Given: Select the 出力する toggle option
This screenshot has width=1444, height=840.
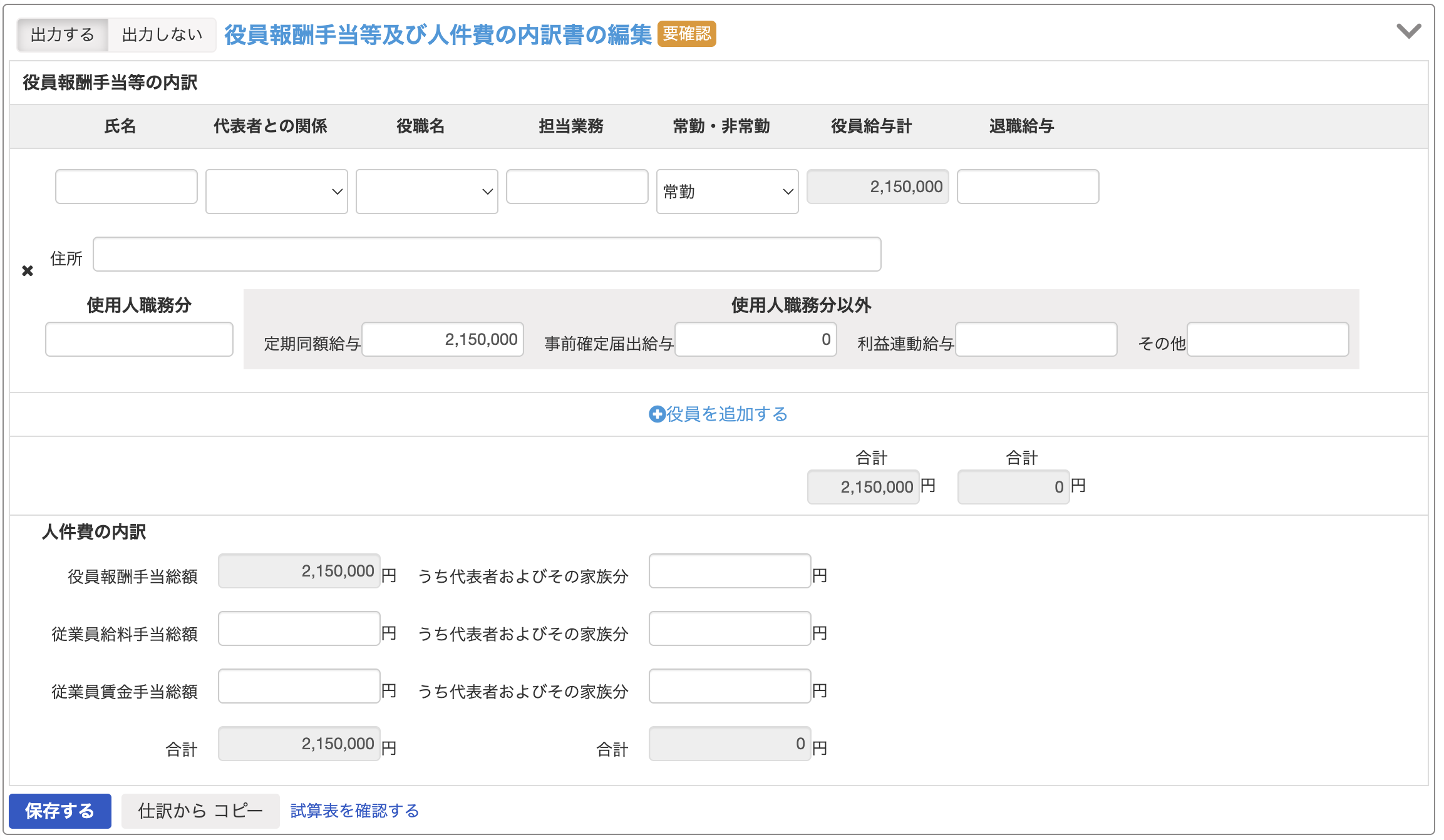Looking at the screenshot, I should (x=63, y=34).
